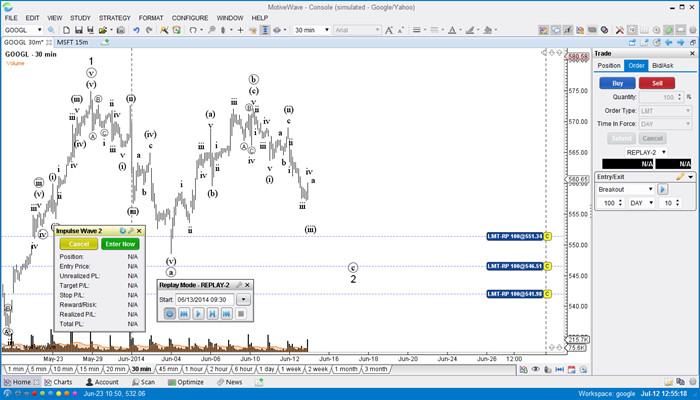Viewport: 700px width, 400px height.
Task: Select the 1 day bar size tab
Action: pos(267,369)
